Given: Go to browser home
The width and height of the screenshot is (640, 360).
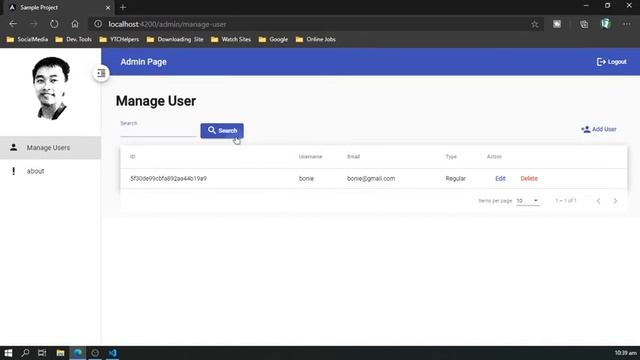Looking at the screenshot, I should [x=75, y=24].
